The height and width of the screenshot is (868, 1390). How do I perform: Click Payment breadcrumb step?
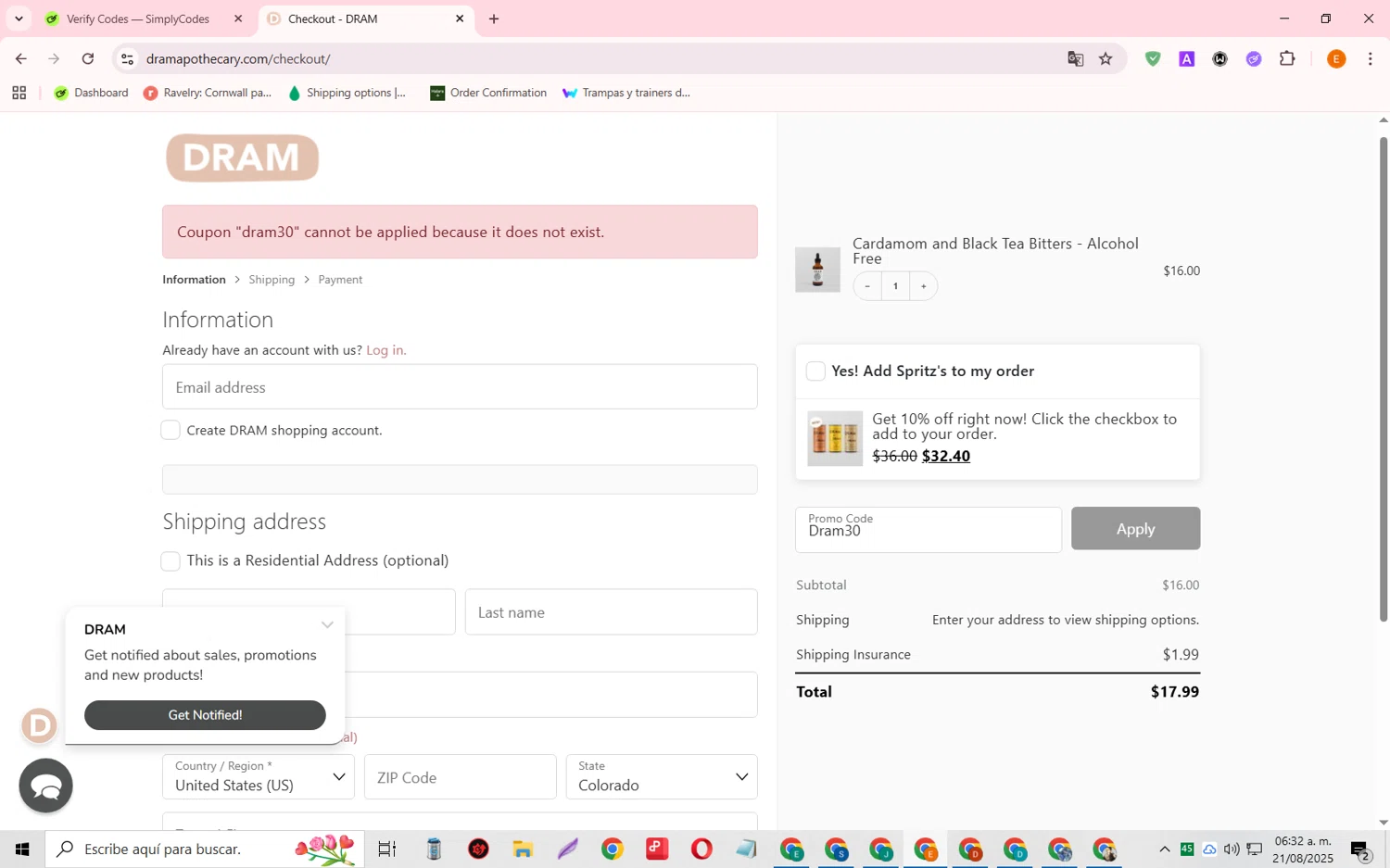click(x=340, y=280)
